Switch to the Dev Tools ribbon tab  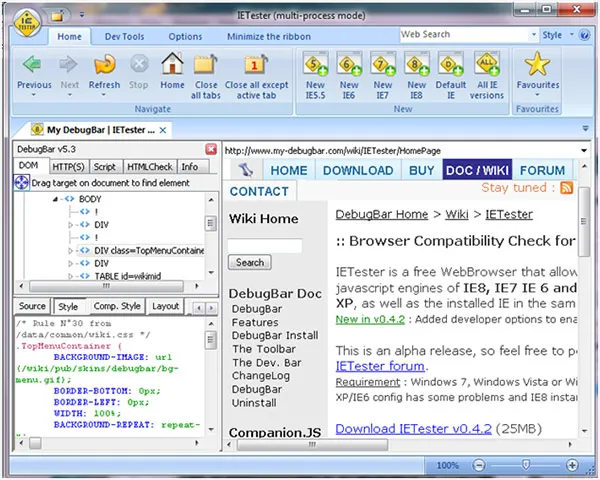click(x=124, y=37)
